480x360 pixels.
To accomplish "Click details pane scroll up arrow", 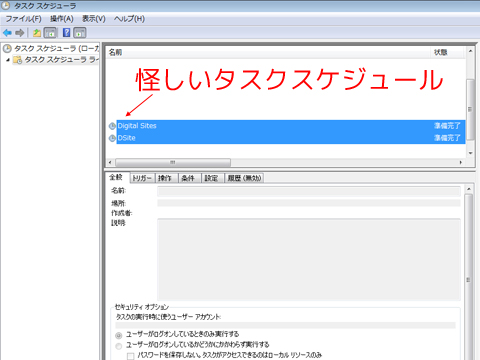I will coord(469,189).
